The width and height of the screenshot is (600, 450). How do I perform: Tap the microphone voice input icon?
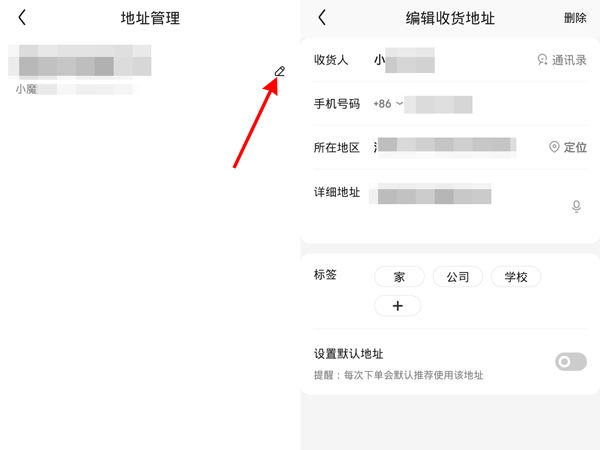576,206
